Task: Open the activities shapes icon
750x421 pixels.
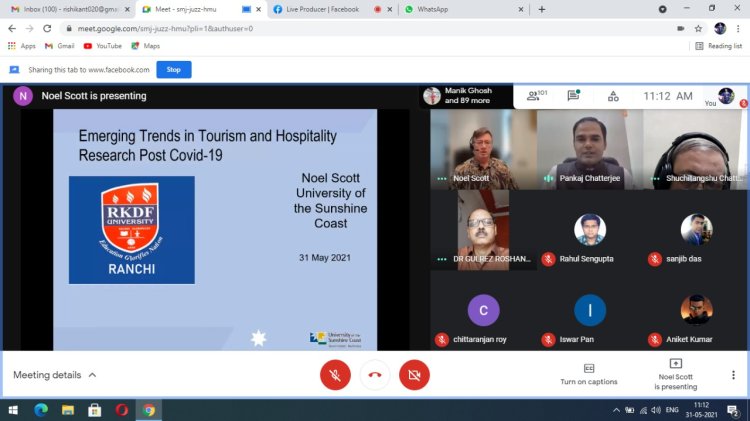Action: click(613, 96)
